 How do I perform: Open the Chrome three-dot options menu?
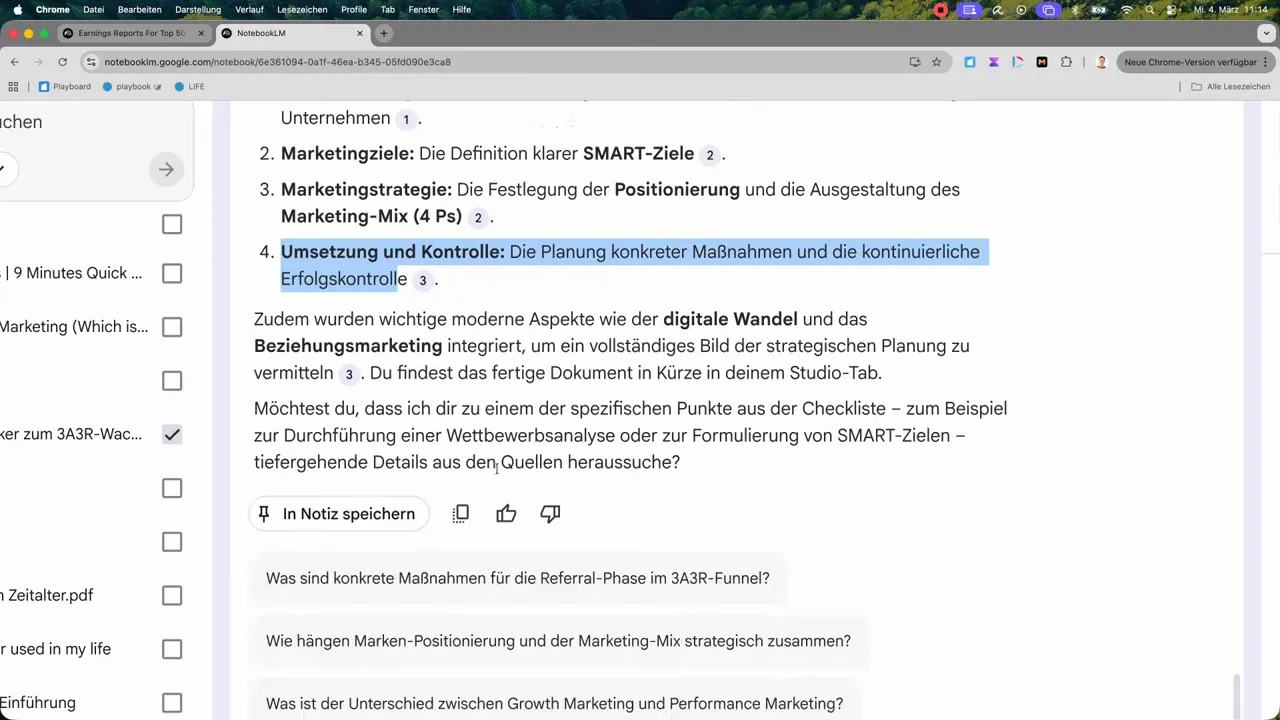(x=1266, y=61)
